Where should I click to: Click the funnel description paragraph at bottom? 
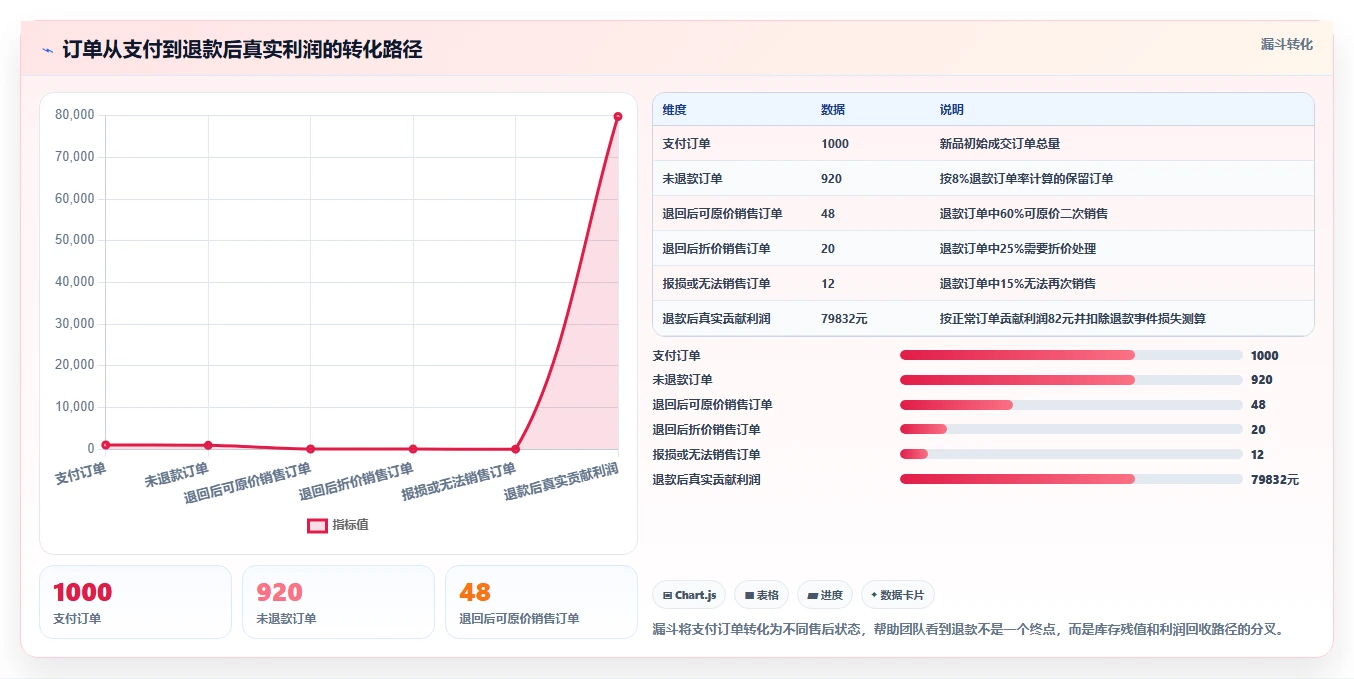tap(967, 629)
